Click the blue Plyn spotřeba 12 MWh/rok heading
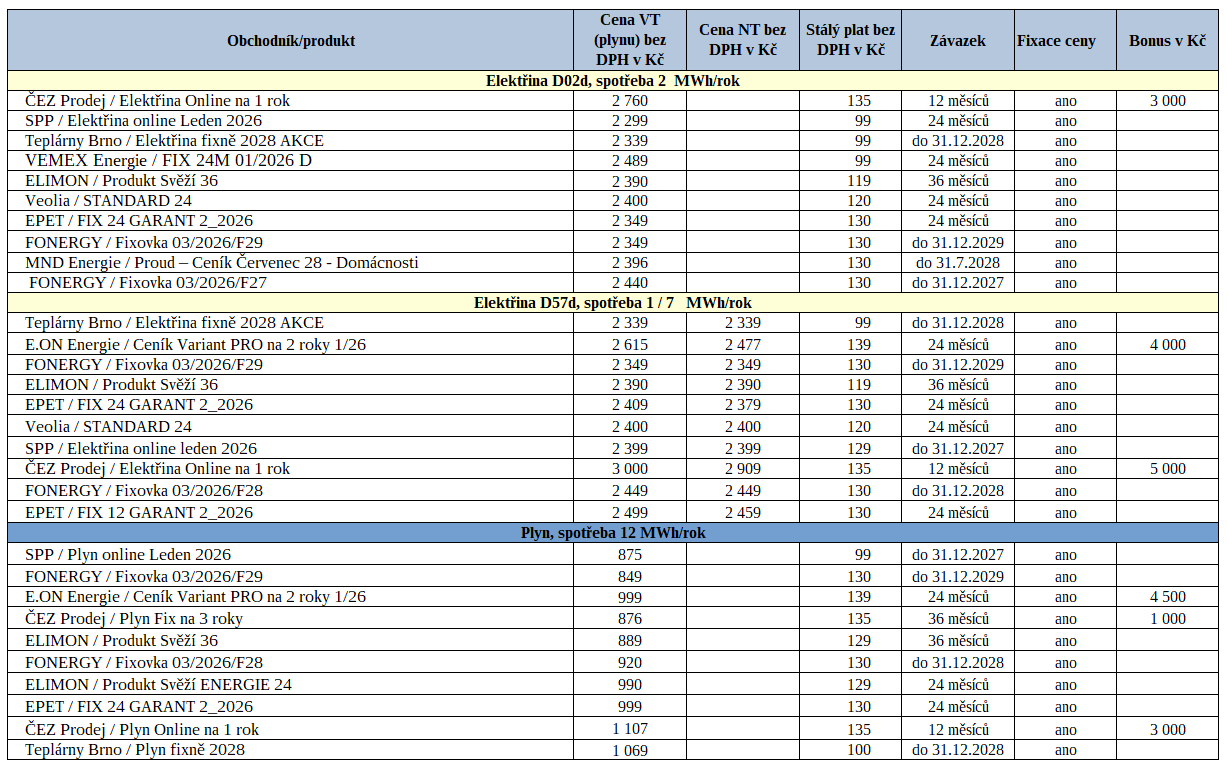 [612, 533]
